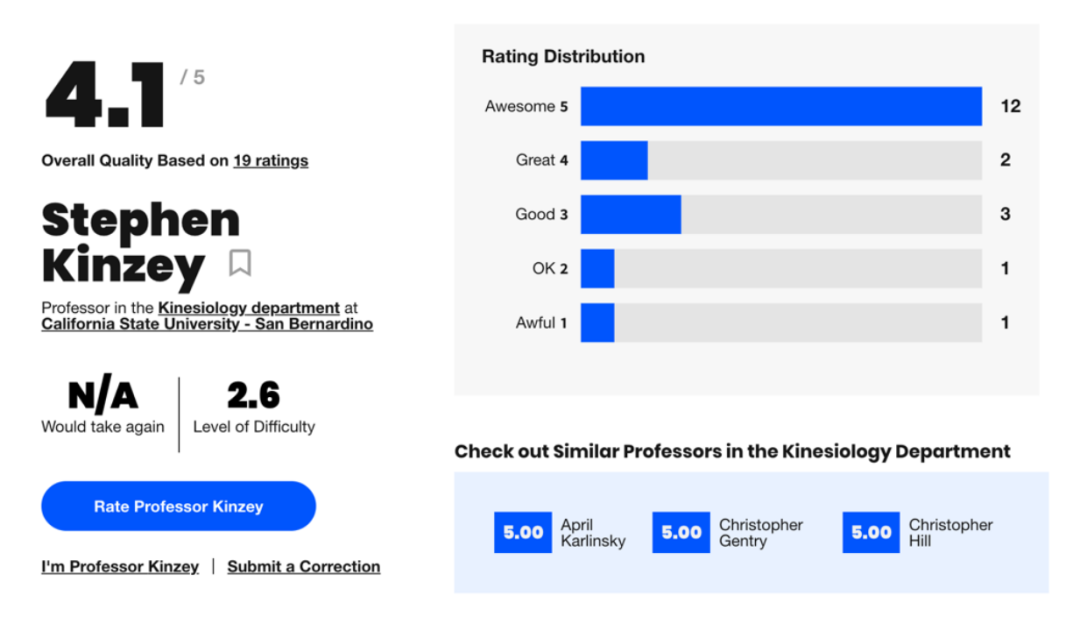The image size is (1080, 631).
Task: Click Christopher Gentry's 5.00 rating badge
Action: click(681, 533)
